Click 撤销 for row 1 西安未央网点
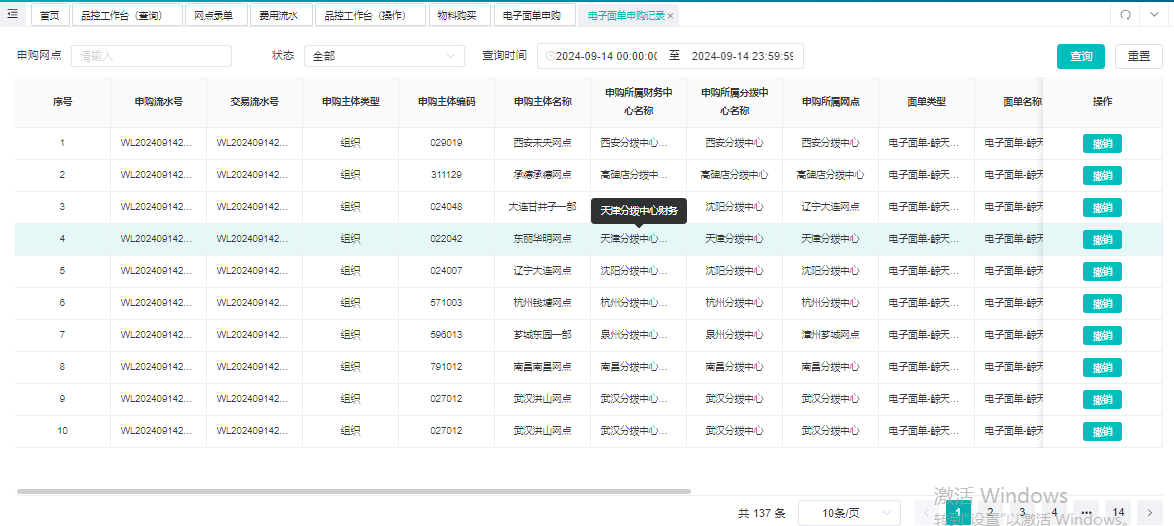 coord(1102,143)
